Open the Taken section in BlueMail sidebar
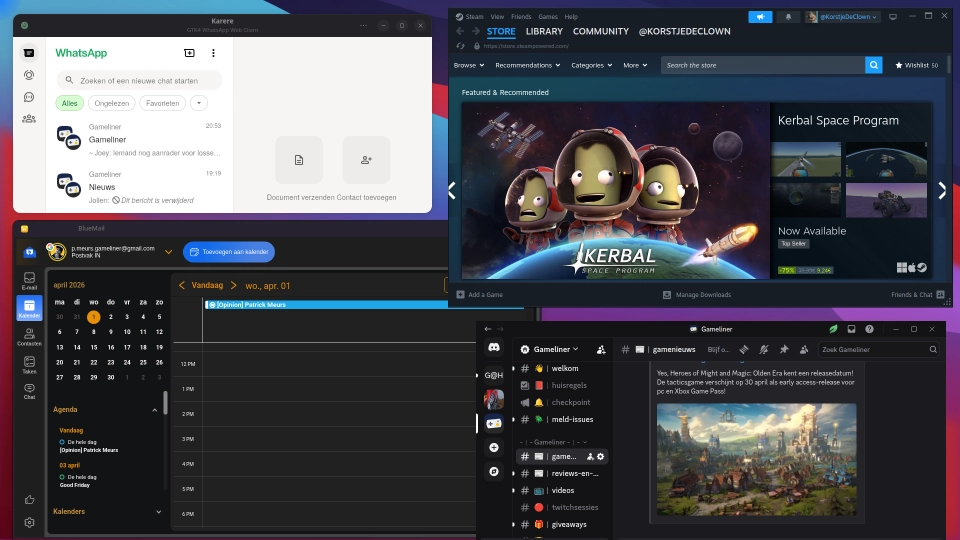 coord(29,364)
